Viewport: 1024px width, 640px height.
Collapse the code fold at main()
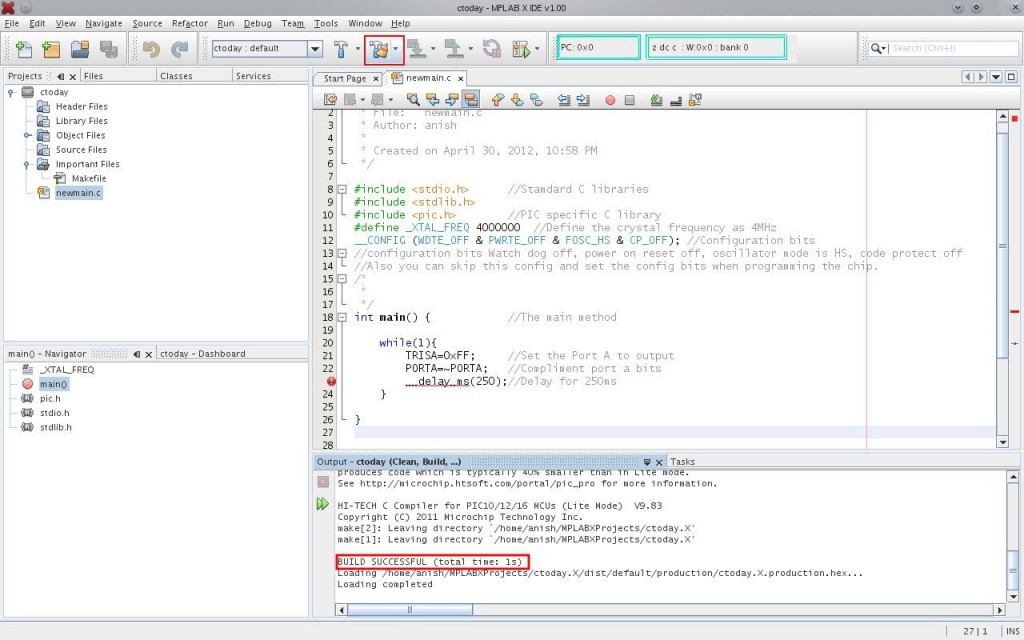pyautogui.click(x=341, y=317)
